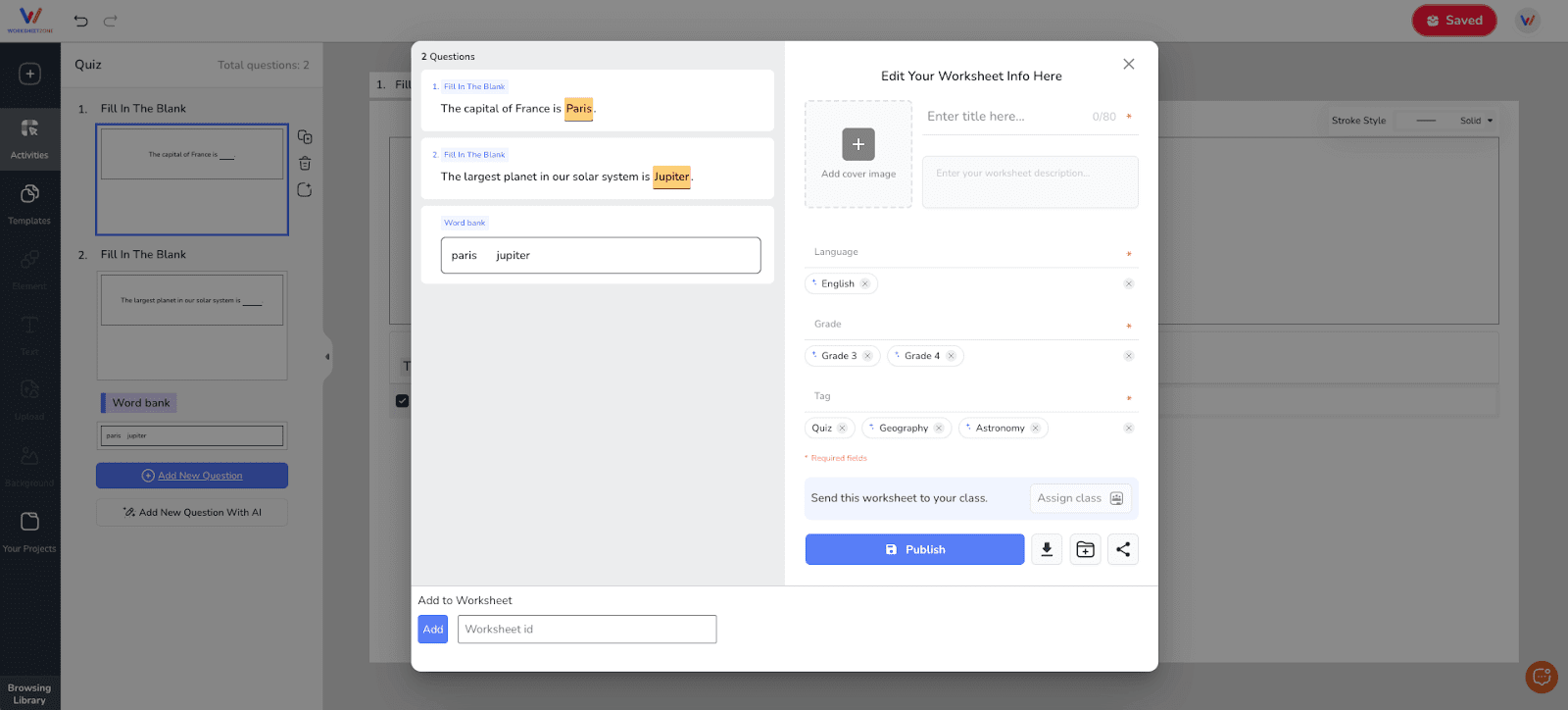Click the word bank thumbnail in Quiz panel
This screenshot has height=710, width=1568.
192,435
